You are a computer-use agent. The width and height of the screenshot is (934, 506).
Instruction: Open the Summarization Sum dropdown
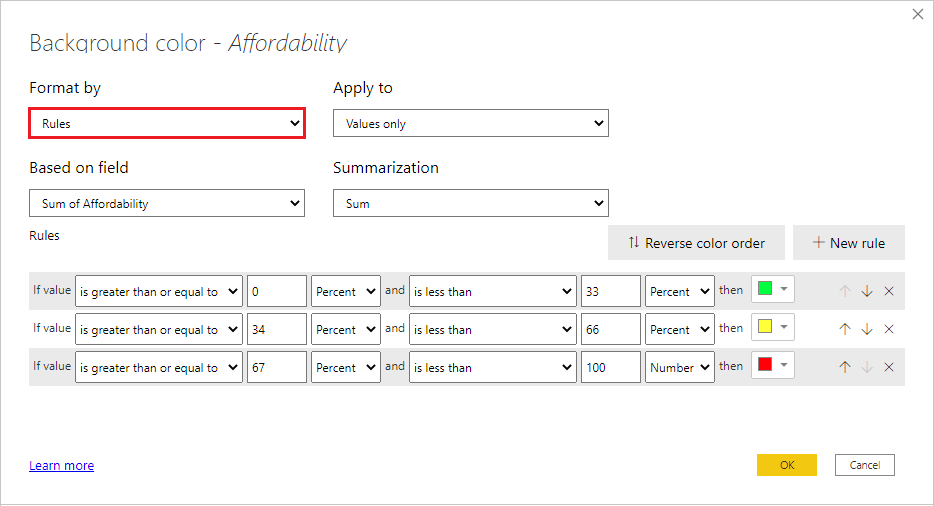[471, 203]
